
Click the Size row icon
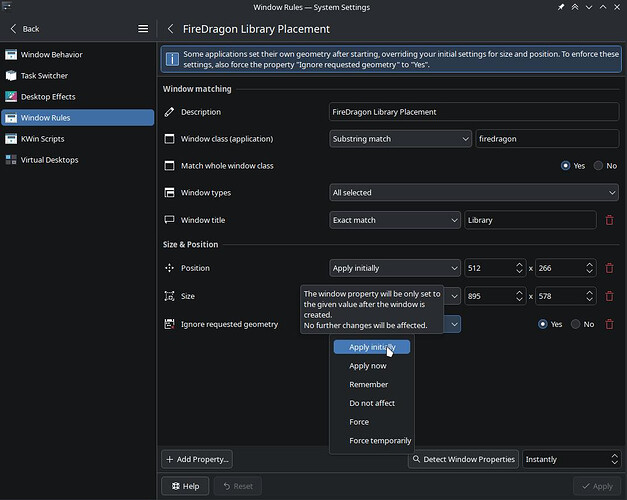pos(170,296)
